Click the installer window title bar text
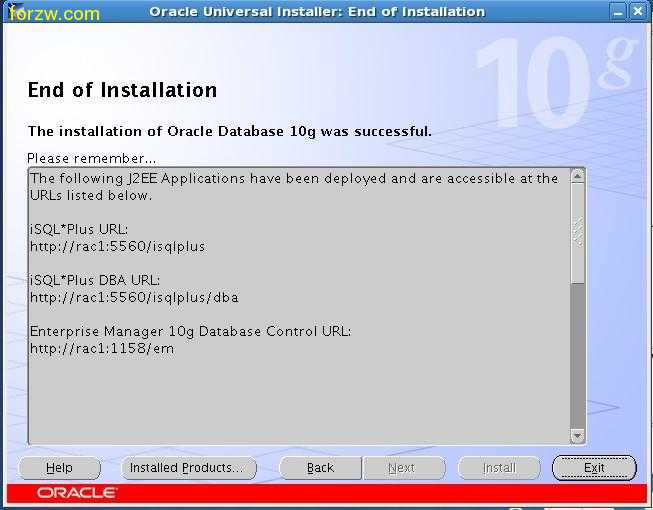The image size is (653, 510). point(317,12)
